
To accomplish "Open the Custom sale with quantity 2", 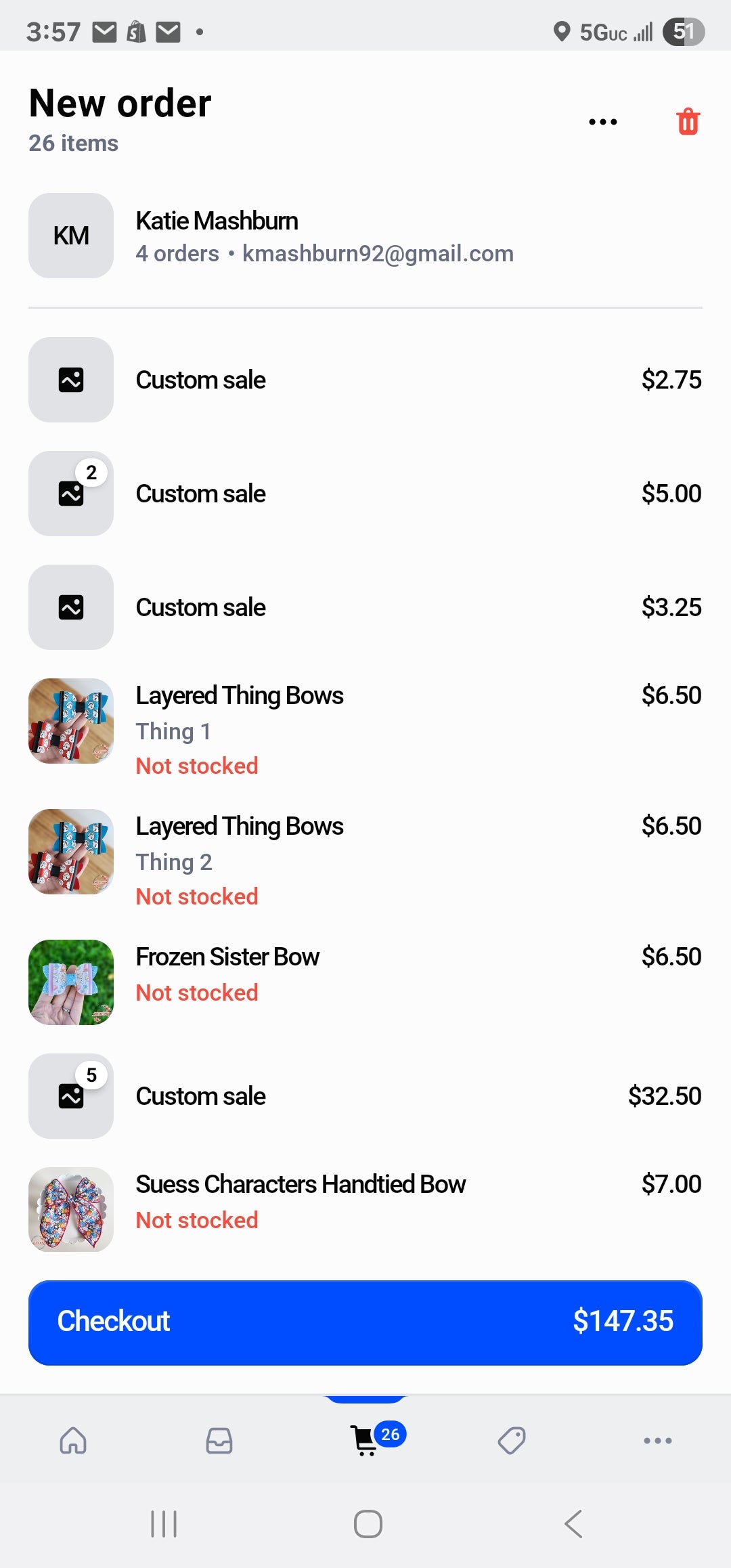I will (x=365, y=494).
